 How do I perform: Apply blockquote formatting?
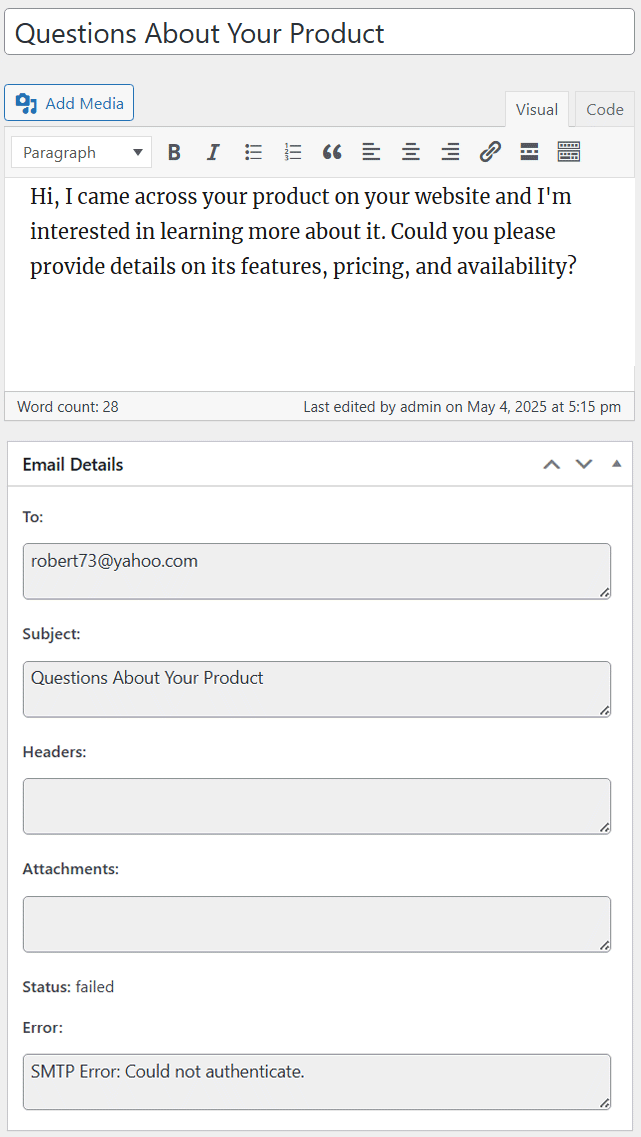pos(332,152)
